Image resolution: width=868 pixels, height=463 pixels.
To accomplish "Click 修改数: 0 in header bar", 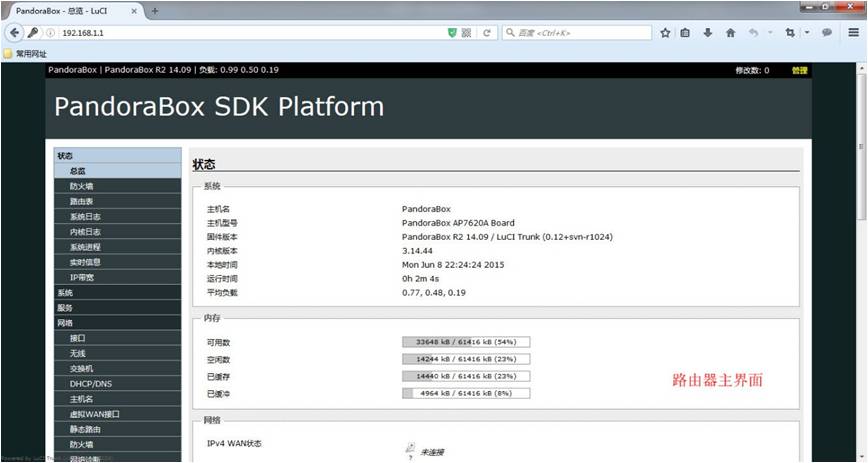I will (752, 70).
